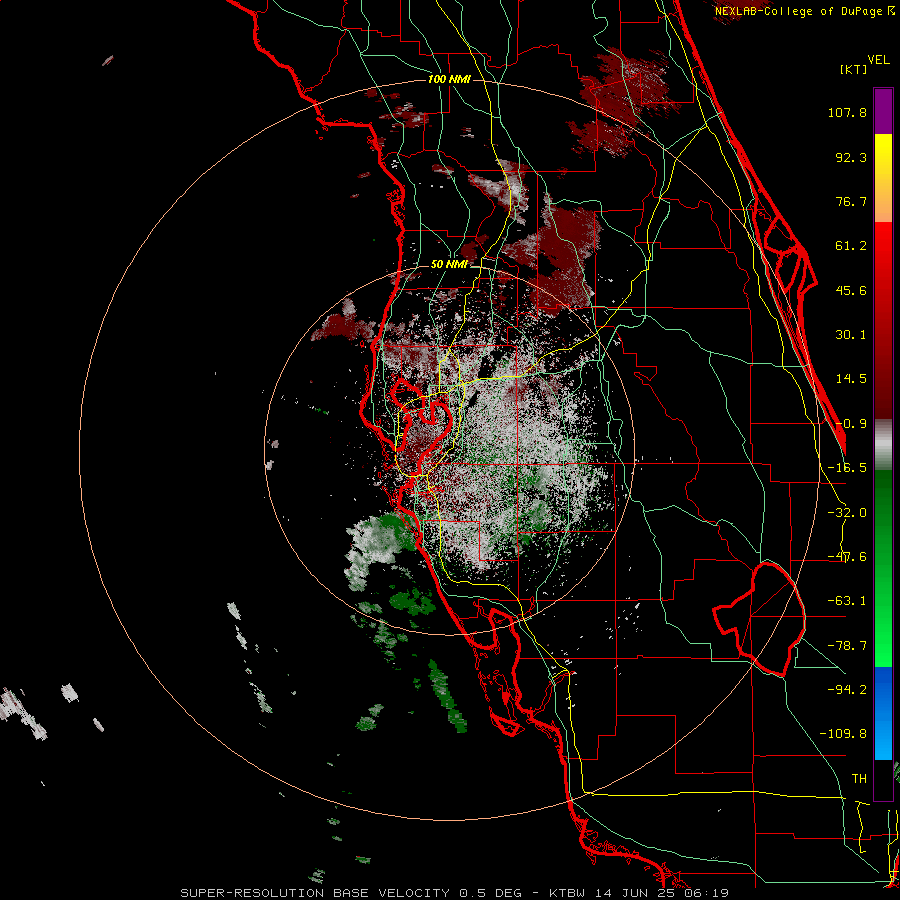Viewport: 900px width, 900px height.
Task: Select the 30.1 velocity scale value
Action: pyautogui.click(x=851, y=335)
